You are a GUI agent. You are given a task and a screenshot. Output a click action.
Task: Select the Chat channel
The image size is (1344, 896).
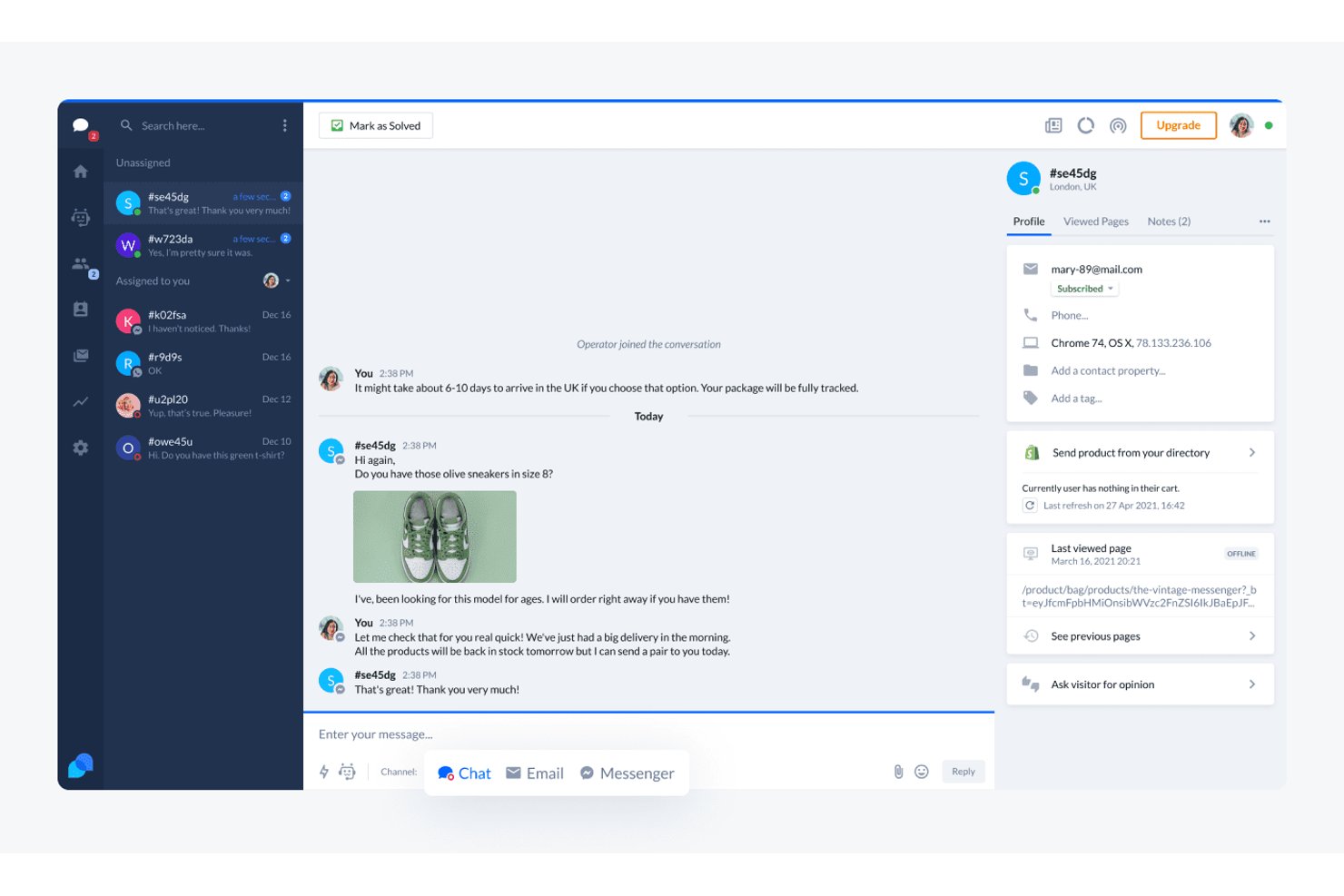point(464,773)
